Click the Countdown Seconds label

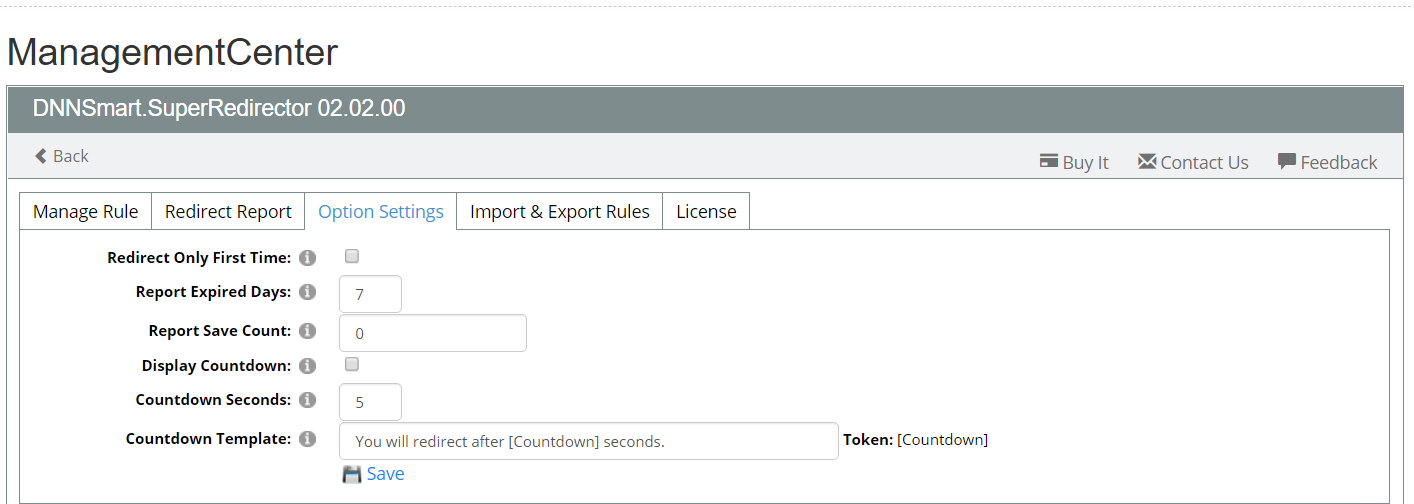click(x=214, y=400)
